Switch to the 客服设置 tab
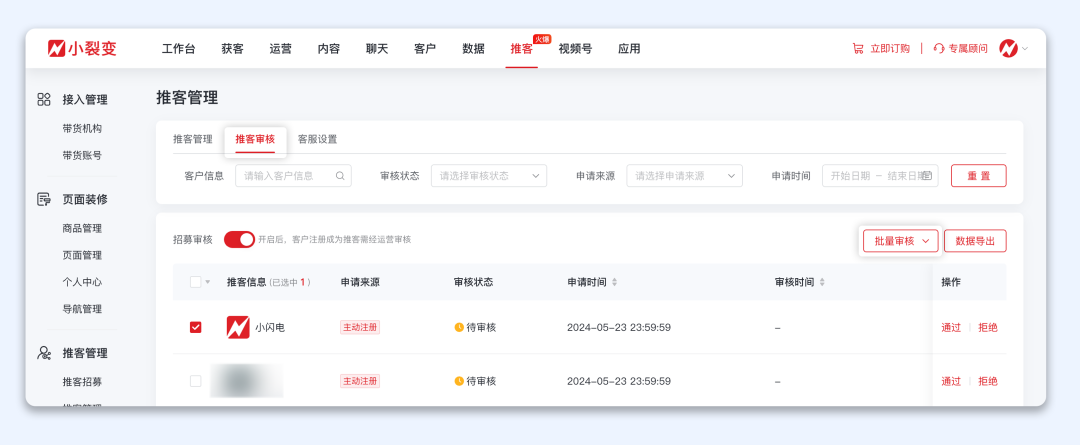This screenshot has height=445, width=1080. coord(318,140)
